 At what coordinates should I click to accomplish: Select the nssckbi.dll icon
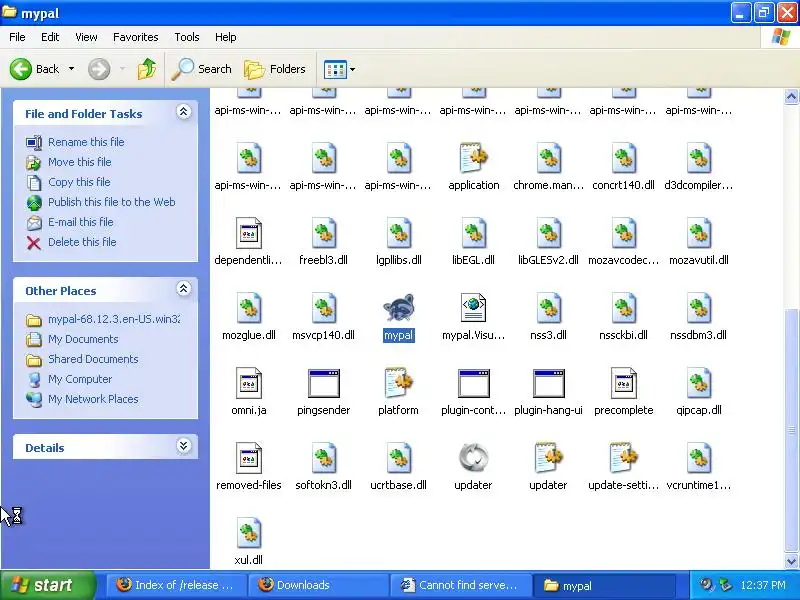point(623,308)
